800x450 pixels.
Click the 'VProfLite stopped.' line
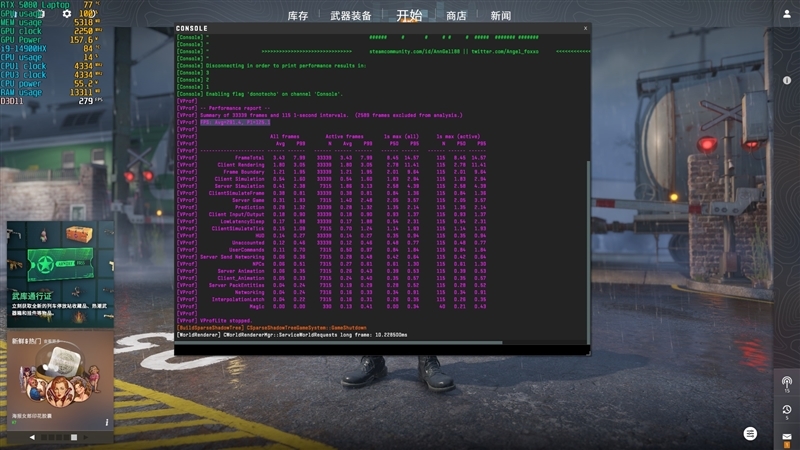[x=226, y=321]
